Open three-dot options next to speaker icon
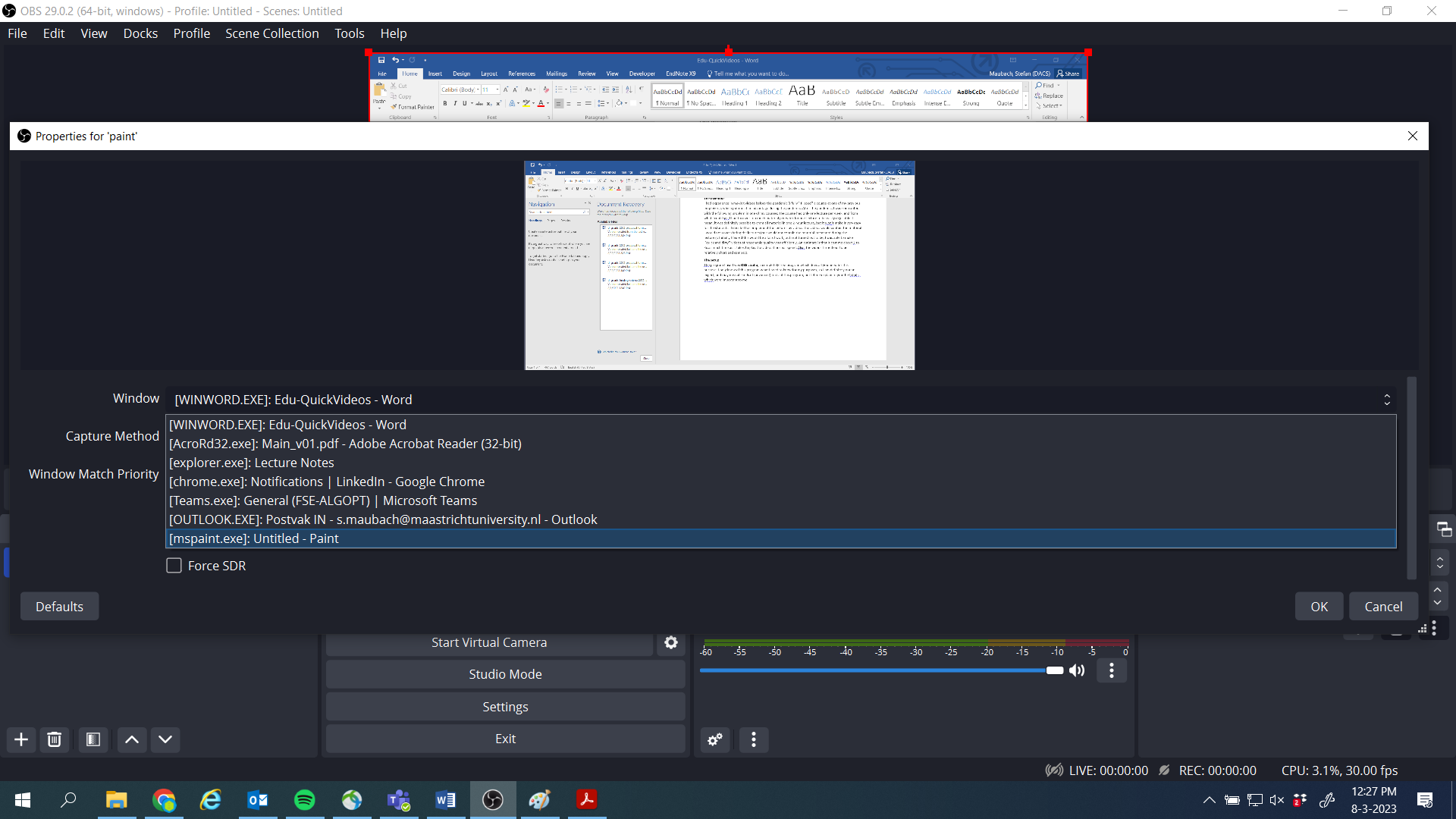This screenshot has width=1456, height=819. [x=1112, y=670]
